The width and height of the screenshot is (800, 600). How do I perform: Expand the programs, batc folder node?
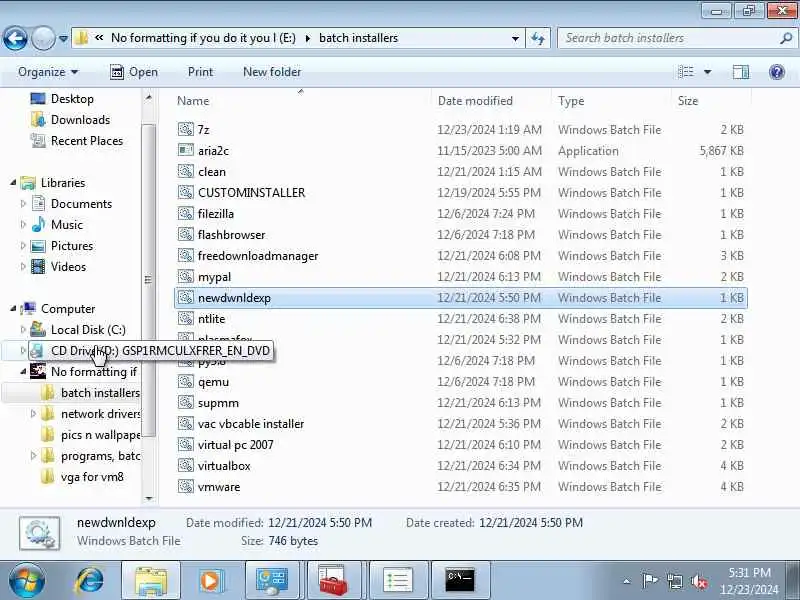33,455
